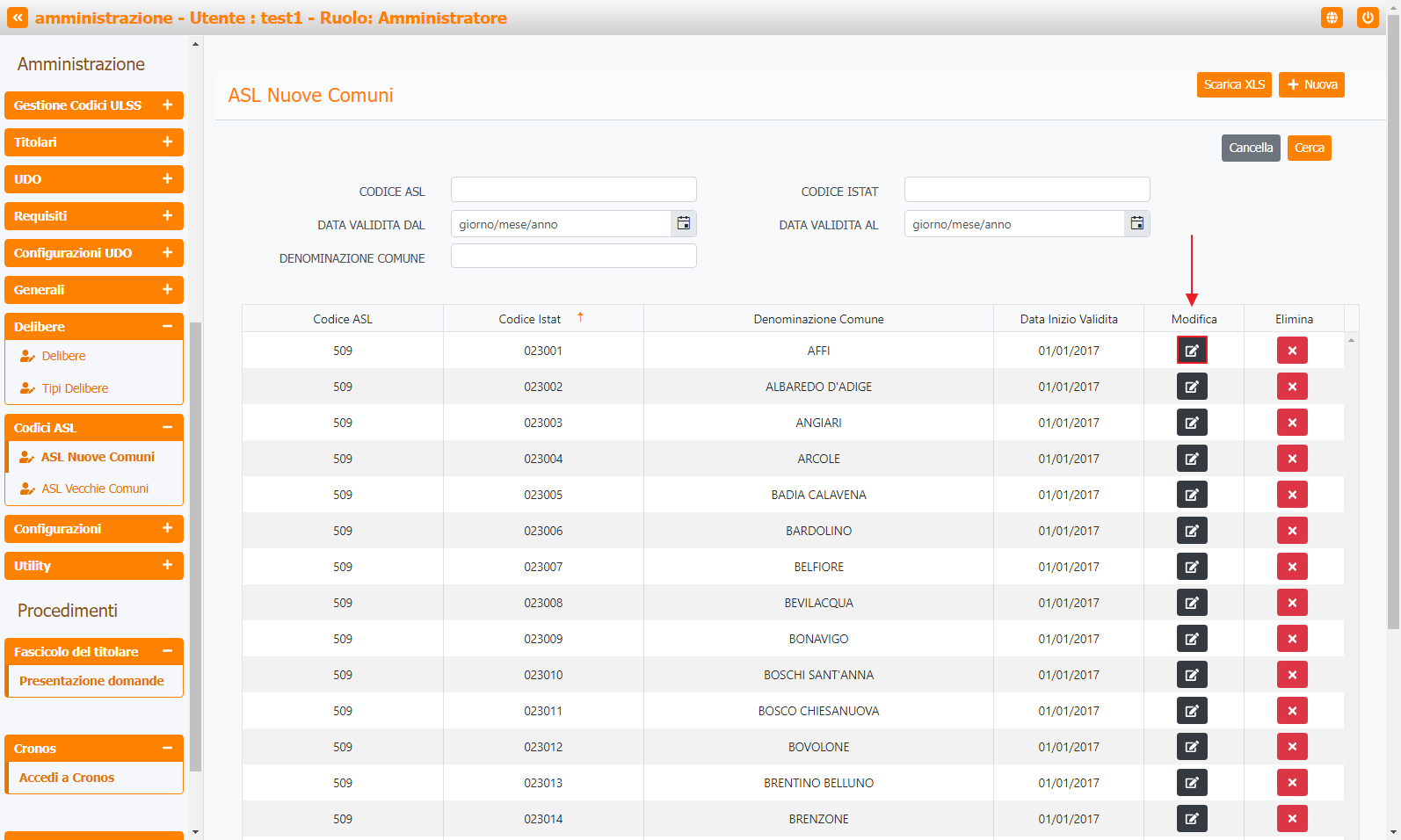Edit the BARDOLINO comune entry
The image size is (1401, 840).
click(1191, 531)
